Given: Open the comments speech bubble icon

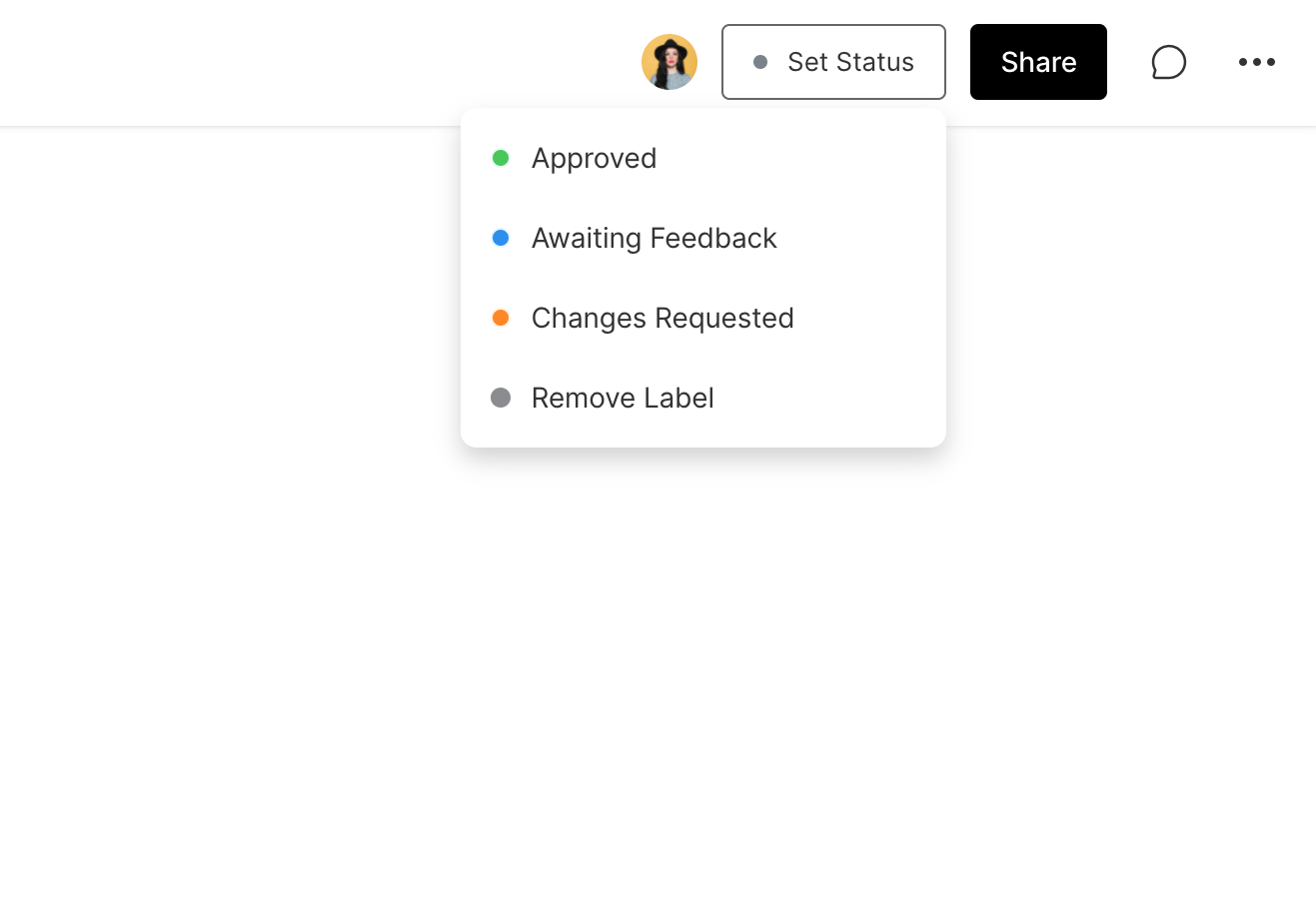Looking at the screenshot, I should tap(1168, 62).
